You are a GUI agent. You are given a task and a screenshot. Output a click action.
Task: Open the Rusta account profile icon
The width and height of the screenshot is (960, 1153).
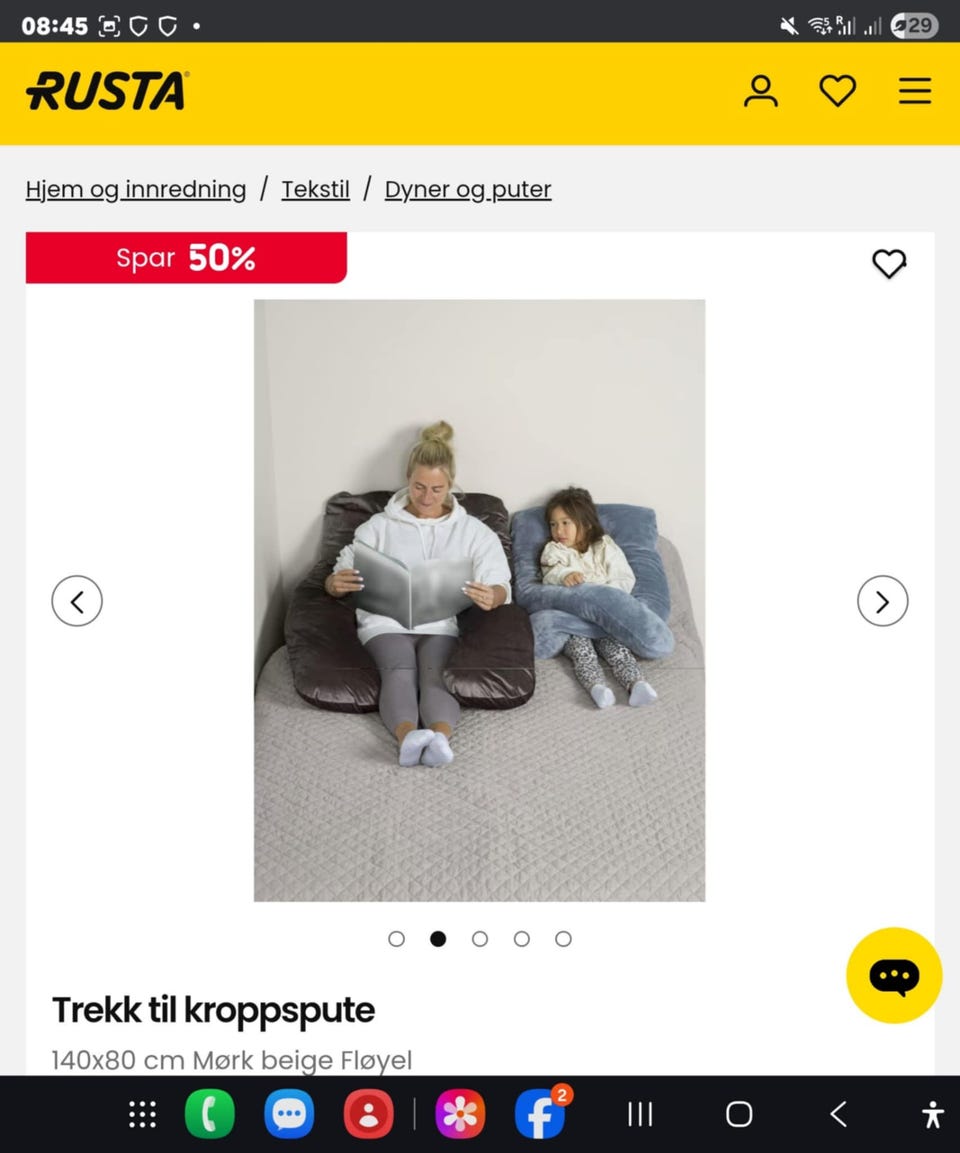click(x=761, y=91)
